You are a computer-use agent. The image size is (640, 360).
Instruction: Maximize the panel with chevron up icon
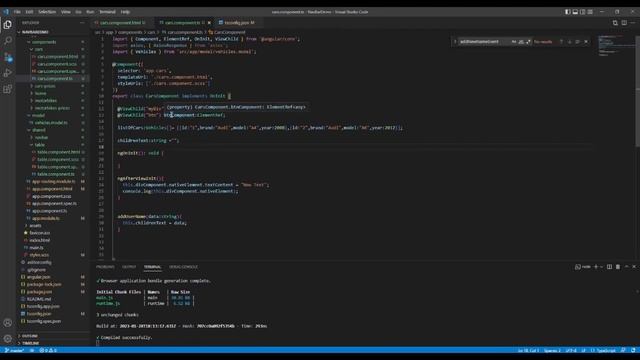627,267
